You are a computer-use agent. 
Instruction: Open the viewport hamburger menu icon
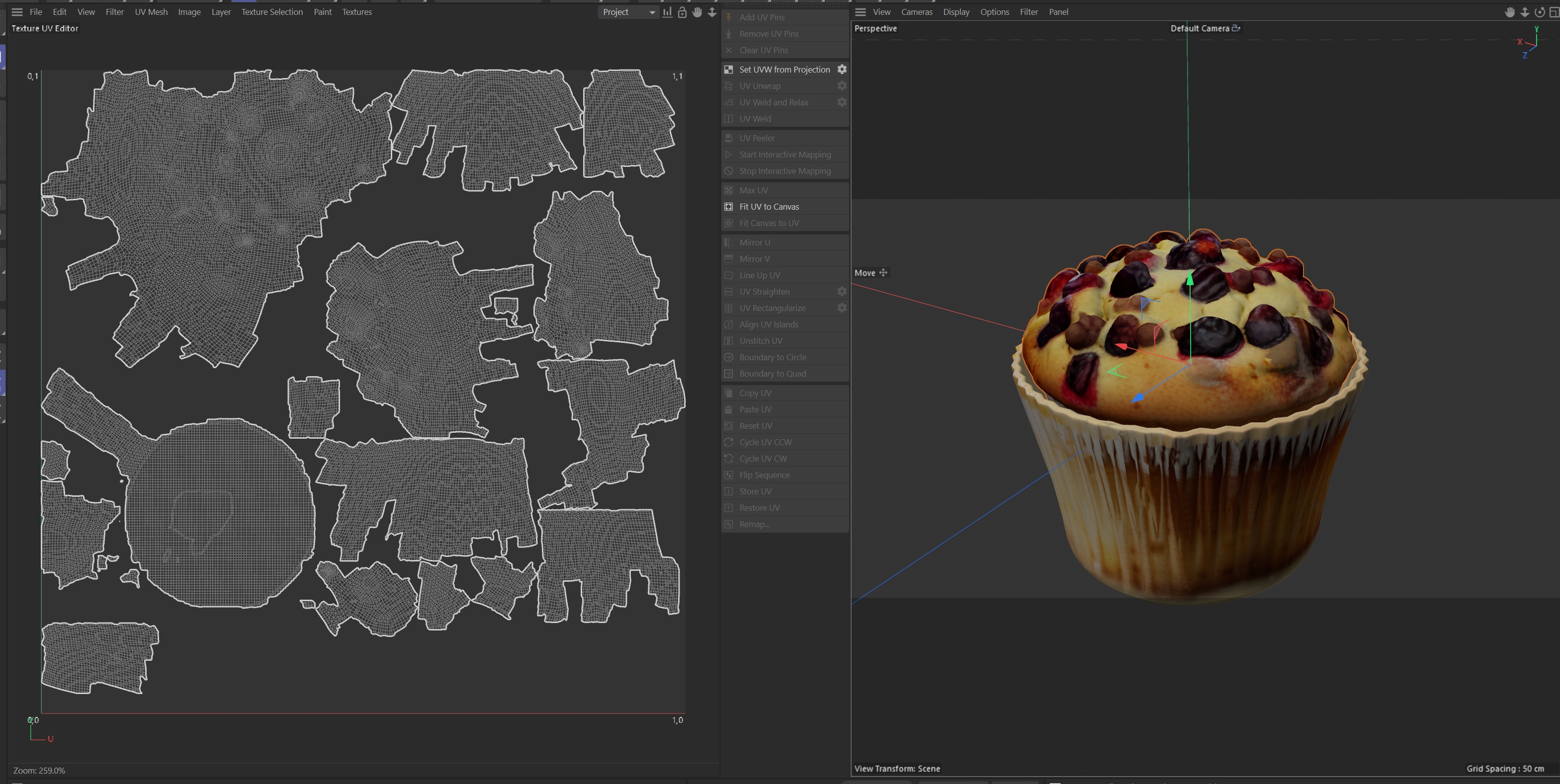coord(860,12)
